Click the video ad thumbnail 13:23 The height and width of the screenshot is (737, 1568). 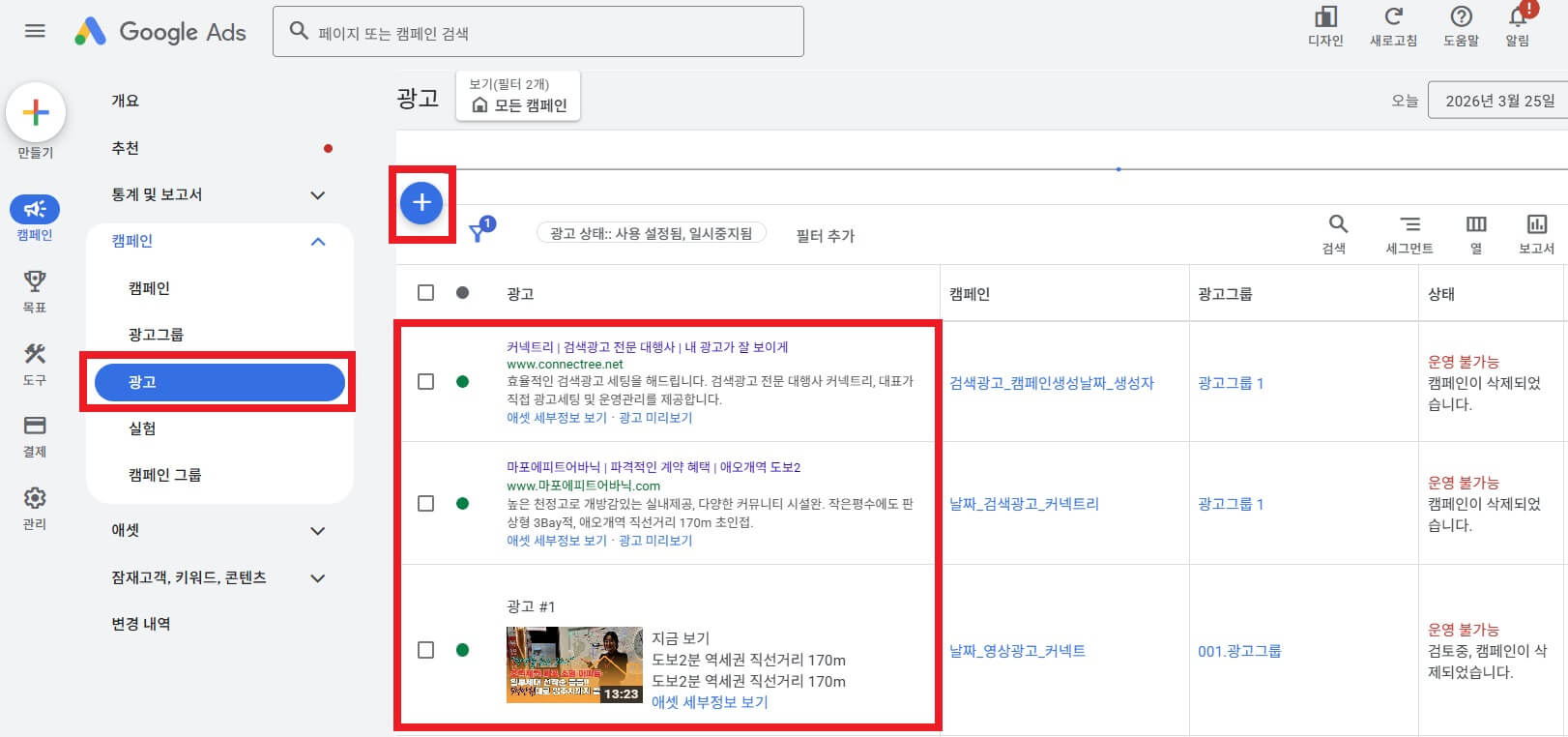(574, 664)
